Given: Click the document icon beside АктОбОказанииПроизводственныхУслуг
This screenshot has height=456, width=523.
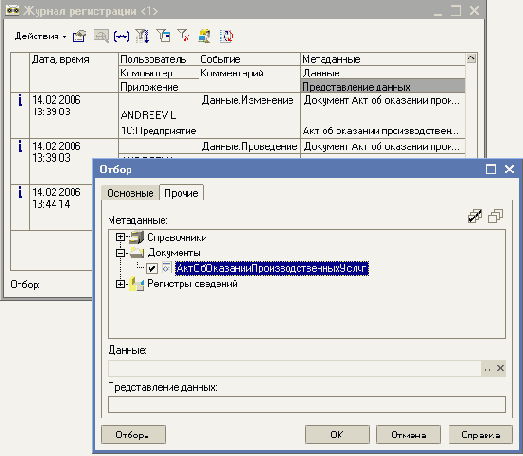Looking at the screenshot, I should [166, 268].
